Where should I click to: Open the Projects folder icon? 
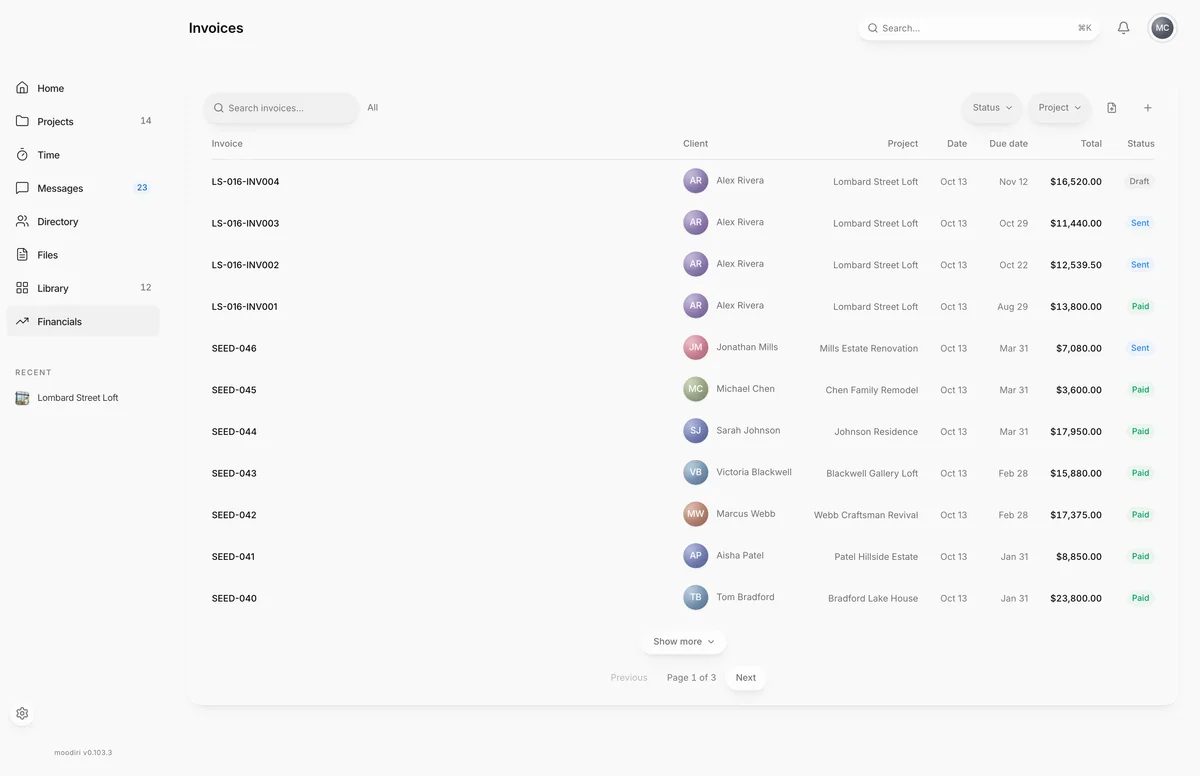pos(22,121)
